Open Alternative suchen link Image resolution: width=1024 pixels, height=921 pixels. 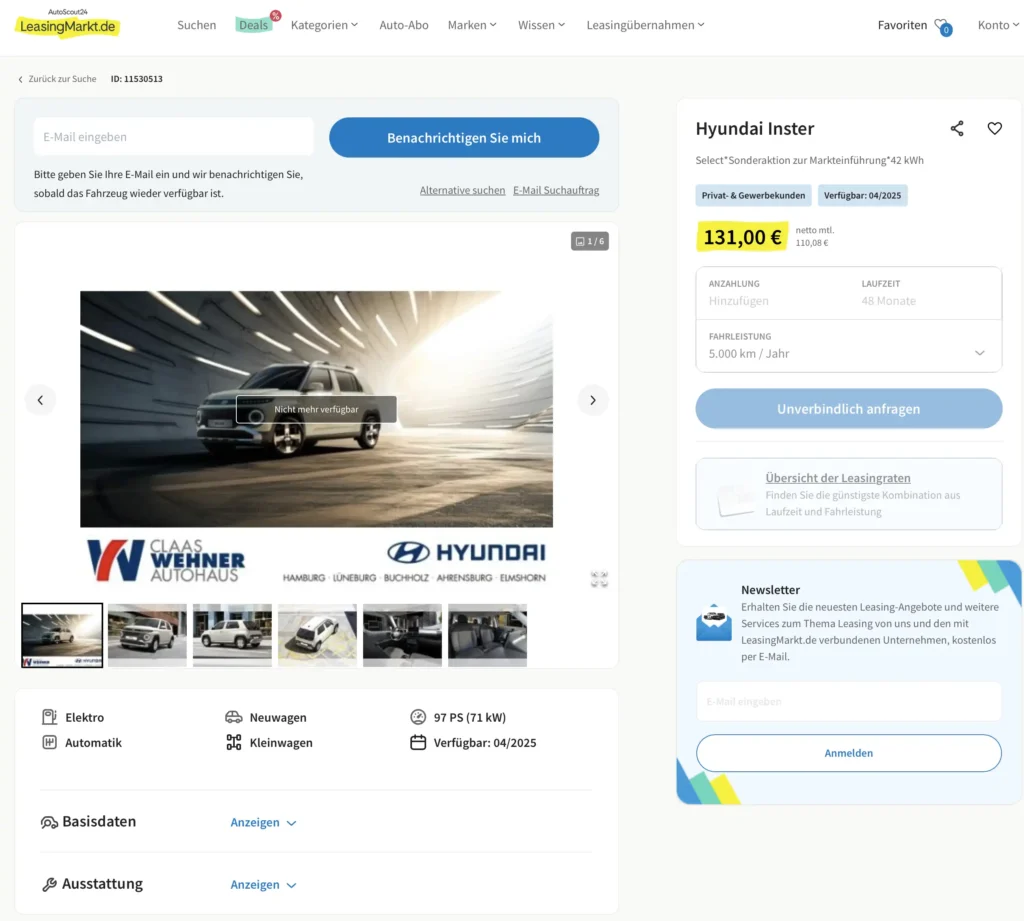[x=462, y=190]
